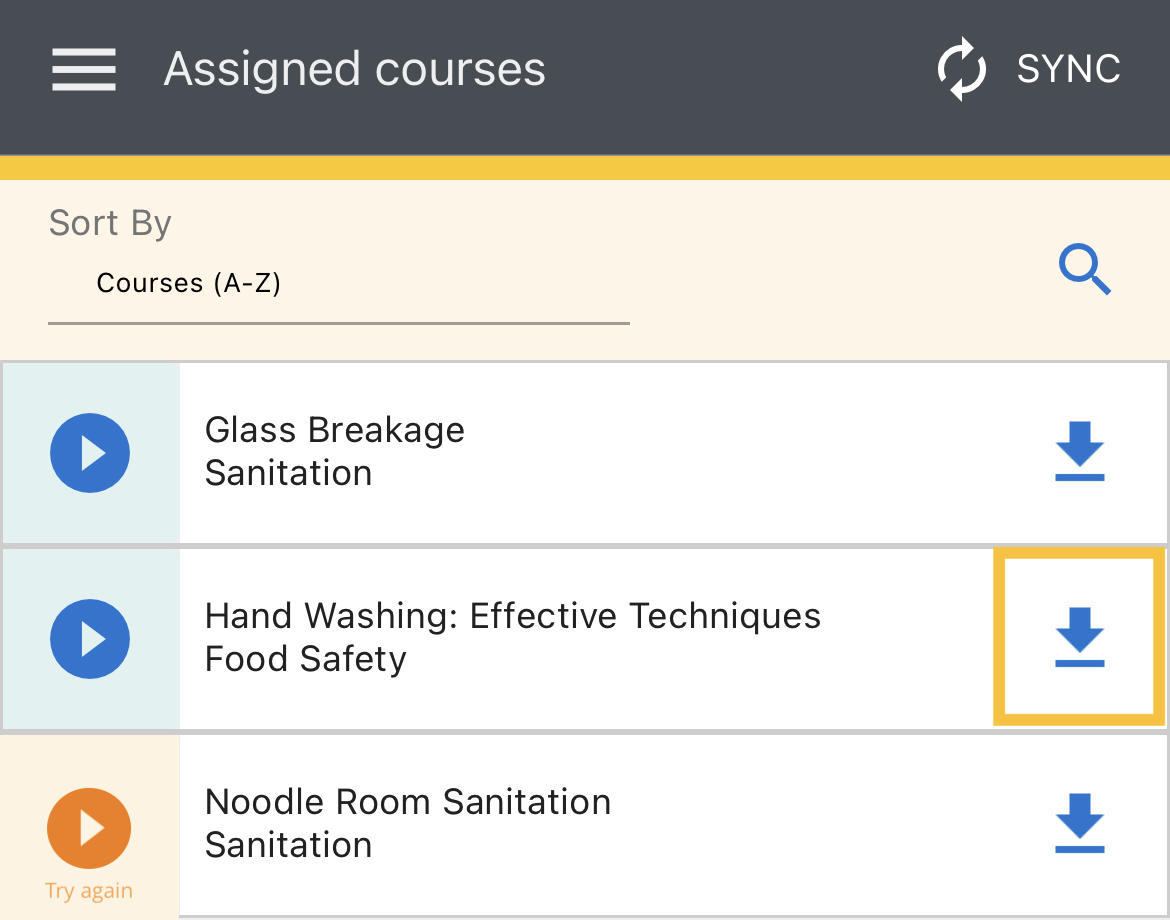Click the circular sync arrows icon
Viewport: 1170px width, 920px height.
(961, 69)
